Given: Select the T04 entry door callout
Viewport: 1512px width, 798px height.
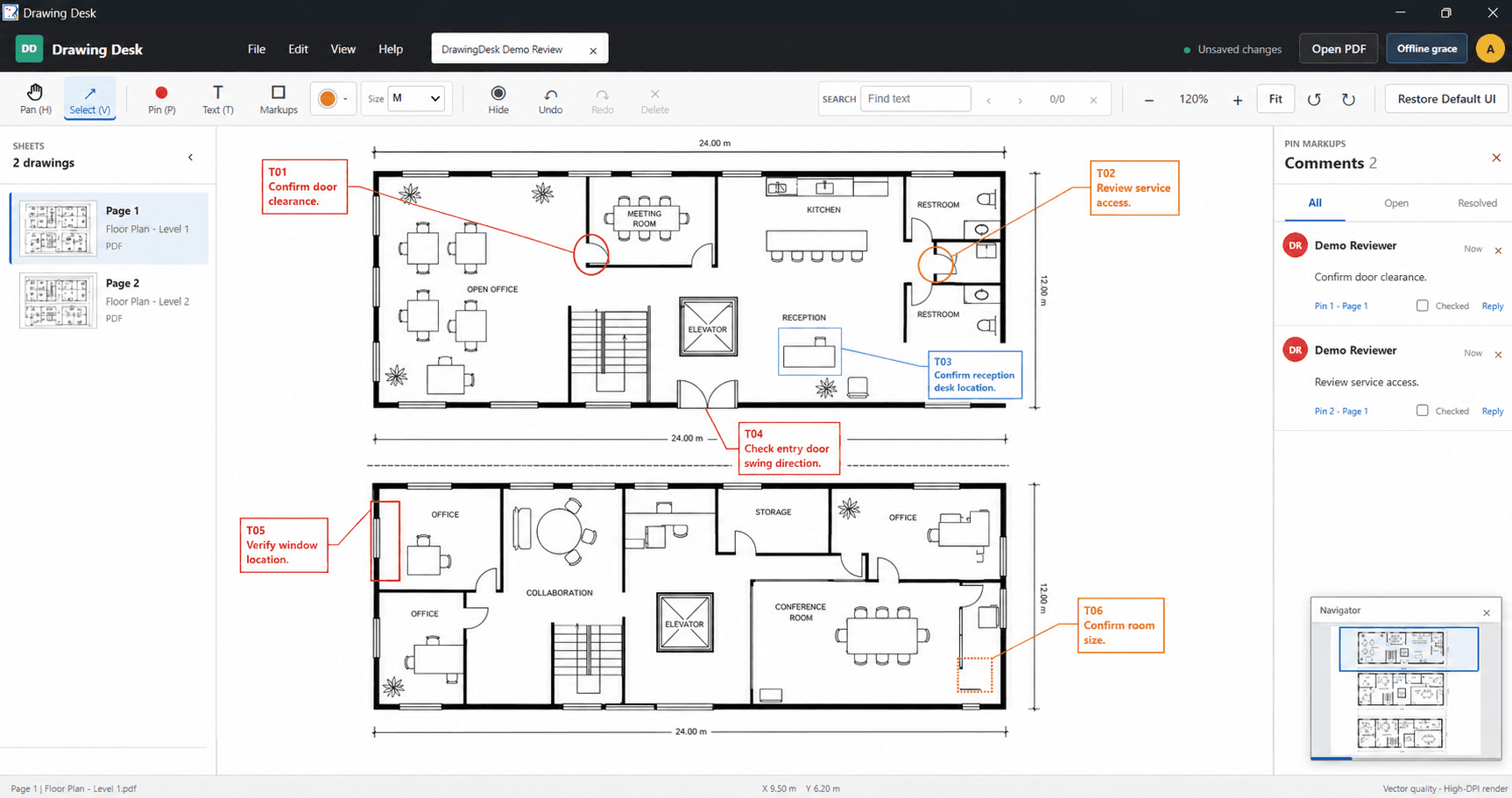Looking at the screenshot, I should [x=788, y=448].
